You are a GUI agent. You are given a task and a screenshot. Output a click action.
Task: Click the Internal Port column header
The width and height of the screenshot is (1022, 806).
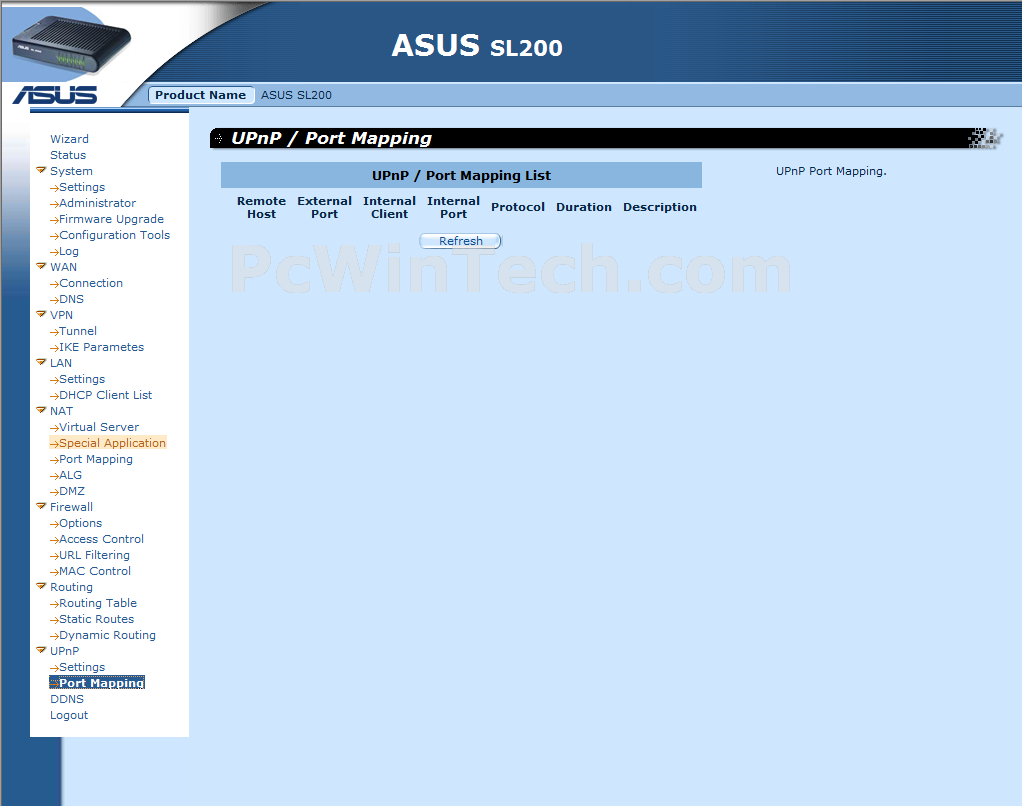[454, 207]
